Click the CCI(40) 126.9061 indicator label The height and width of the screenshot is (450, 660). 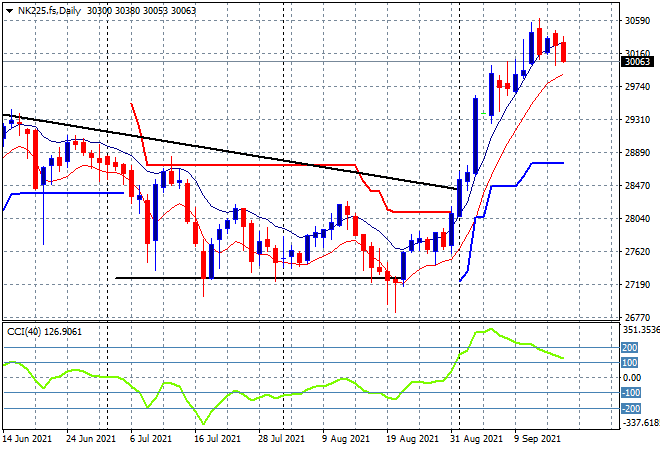[44, 332]
